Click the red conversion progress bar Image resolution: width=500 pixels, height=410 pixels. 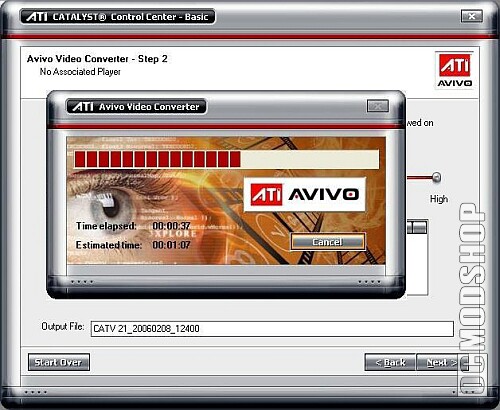(227, 159)
